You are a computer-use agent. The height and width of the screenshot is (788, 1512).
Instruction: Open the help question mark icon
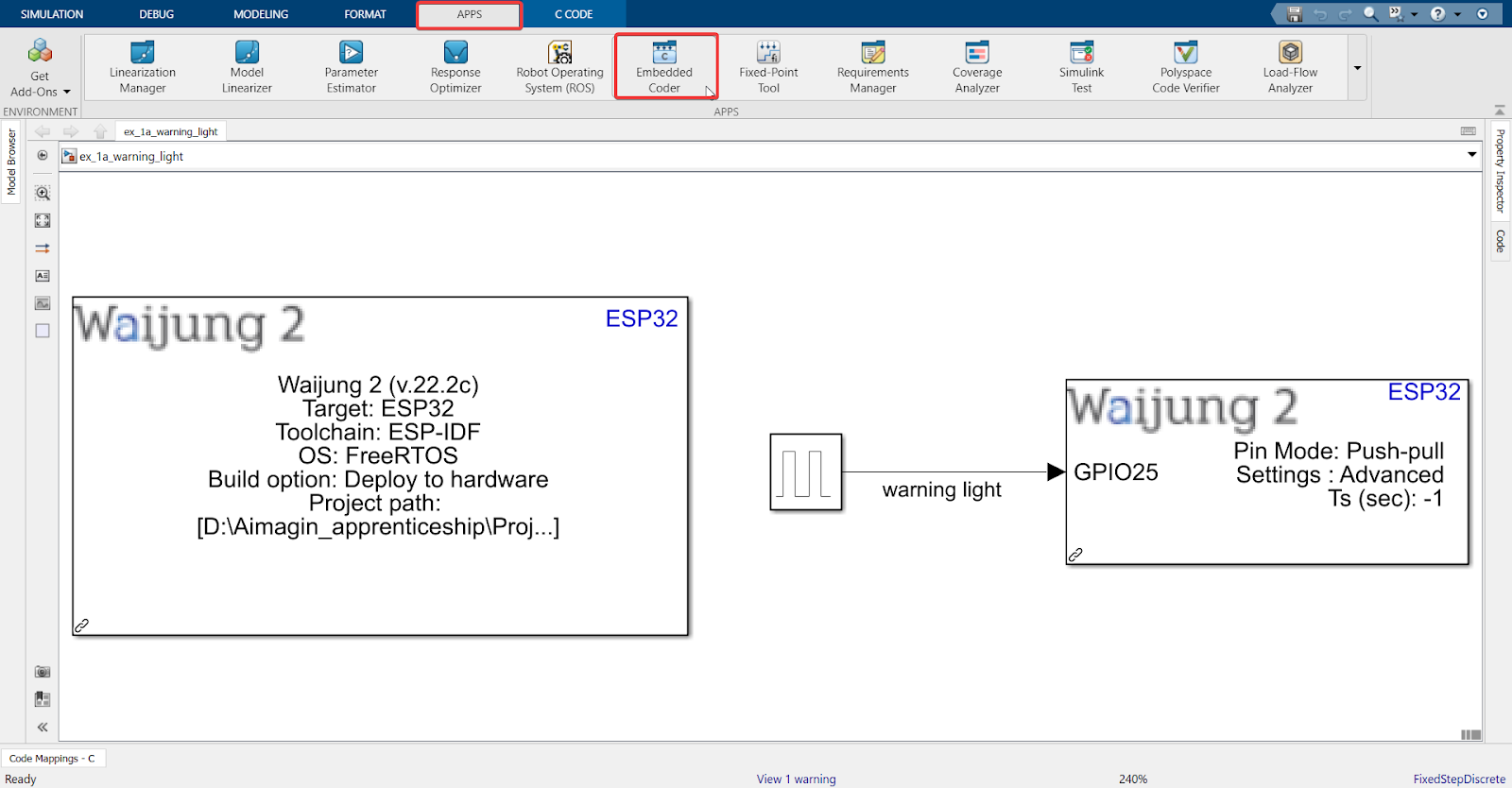pos(1437,14)
